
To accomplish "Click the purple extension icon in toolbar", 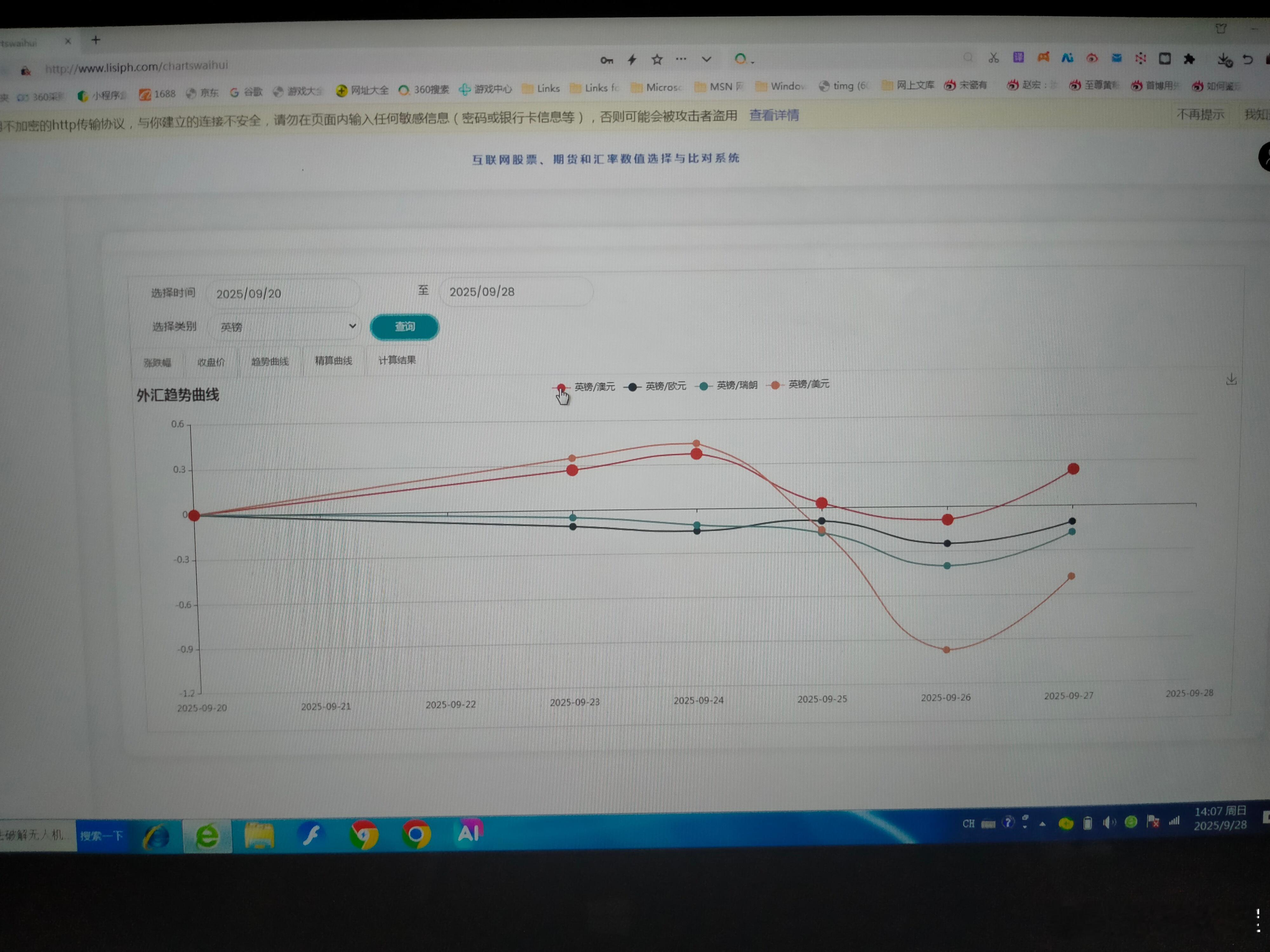I will [x=1019, y=57].
